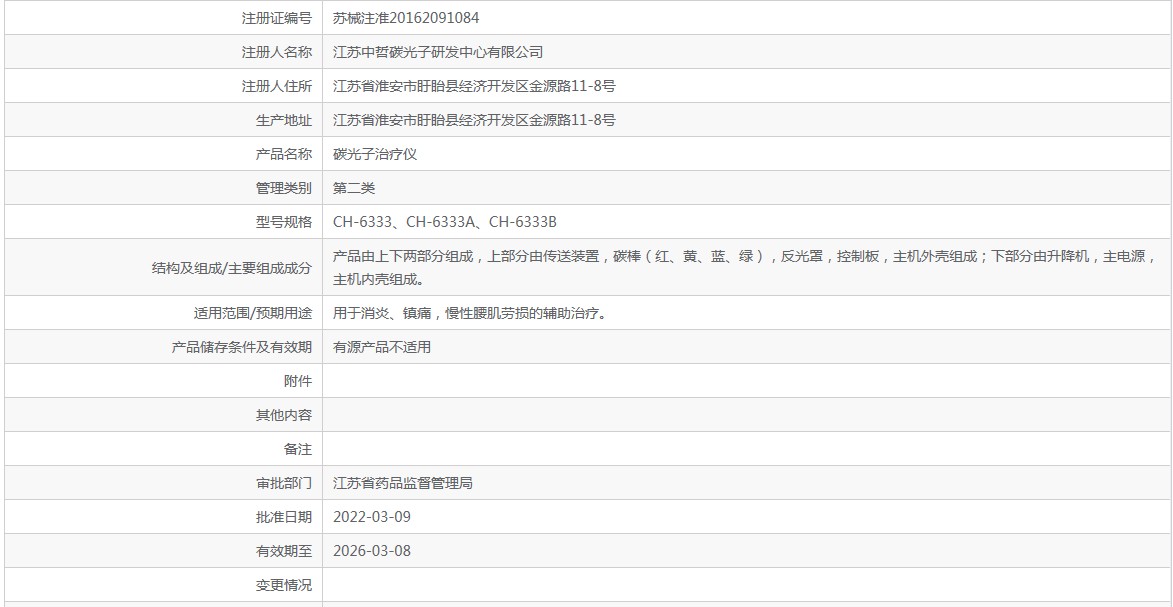Select expiry date 2026-03-08
The width and height of the screenshot is (1173, 607).
[x=372, y=552]
